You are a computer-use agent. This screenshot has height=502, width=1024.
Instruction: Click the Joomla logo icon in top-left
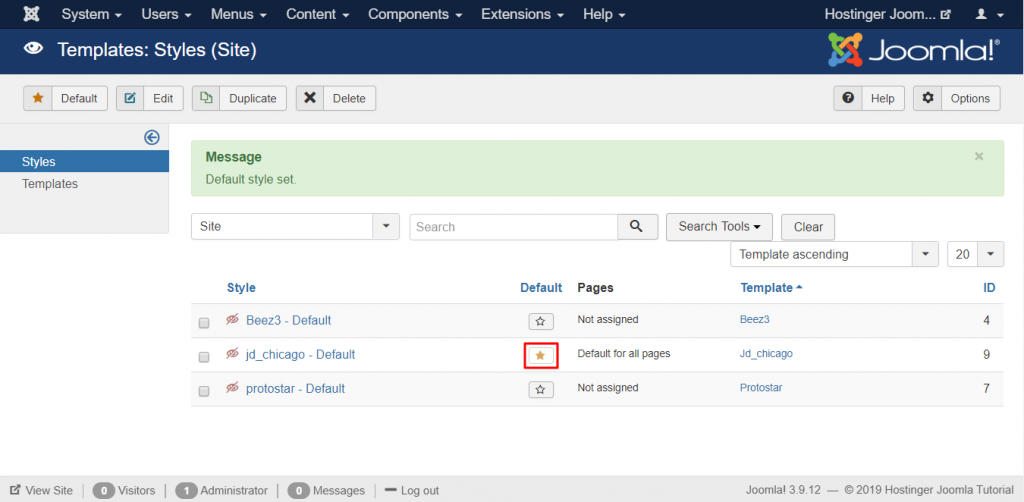click(32, 15)
